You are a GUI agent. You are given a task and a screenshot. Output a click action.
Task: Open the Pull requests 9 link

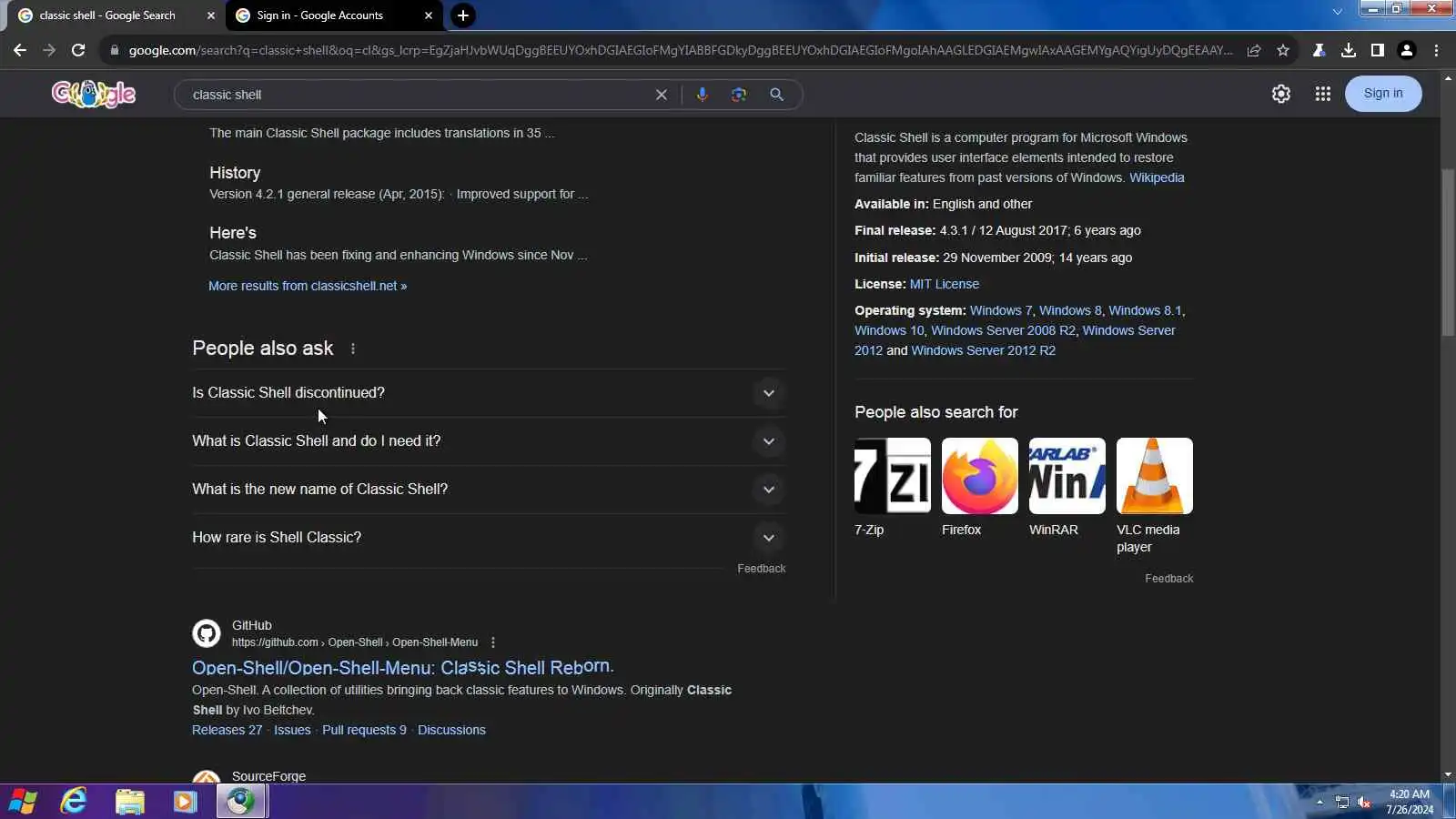pyautogui.click(x=364, y=730)
